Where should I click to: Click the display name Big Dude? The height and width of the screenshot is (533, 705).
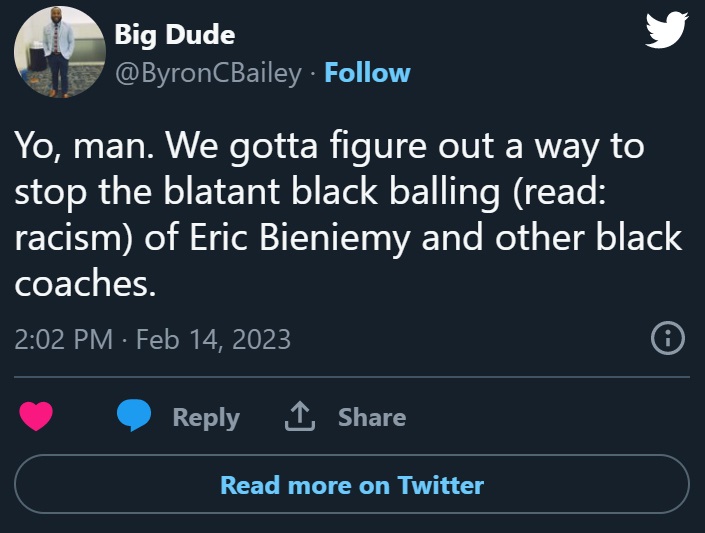[x=175, y=34]
